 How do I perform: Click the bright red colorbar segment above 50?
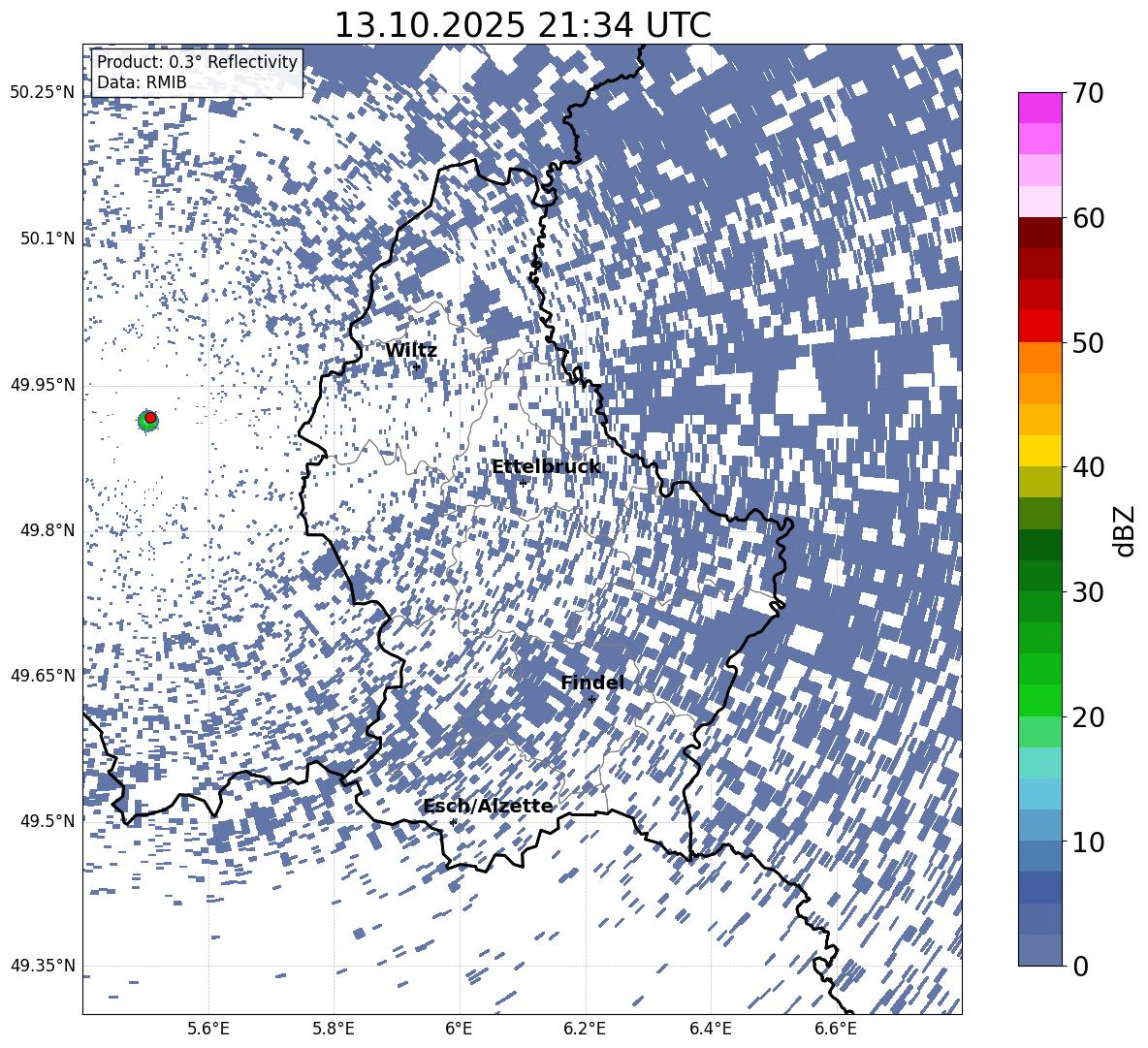pyautogui.click(x=1039, y=327)
